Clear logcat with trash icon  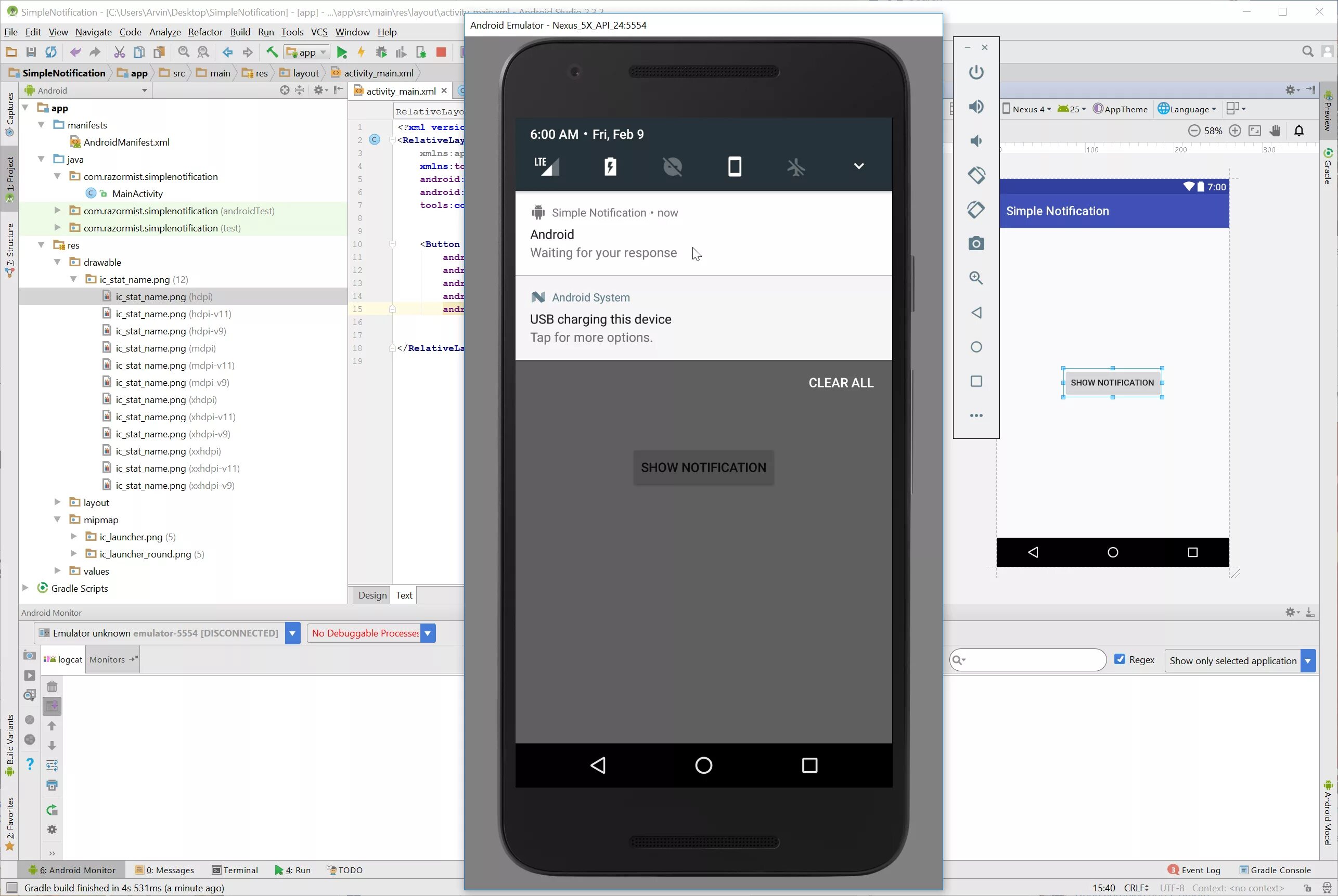point(52,686)
